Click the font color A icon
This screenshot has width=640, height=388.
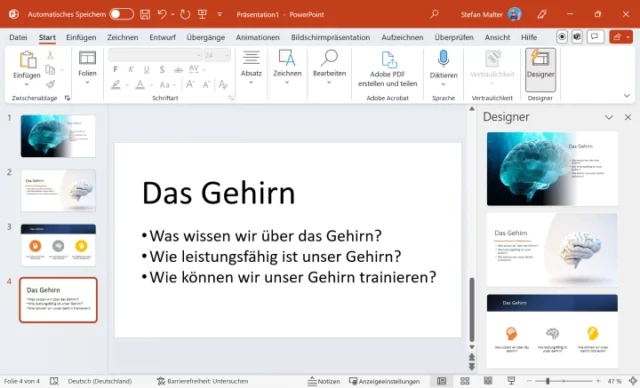click(x=140, y=85)
